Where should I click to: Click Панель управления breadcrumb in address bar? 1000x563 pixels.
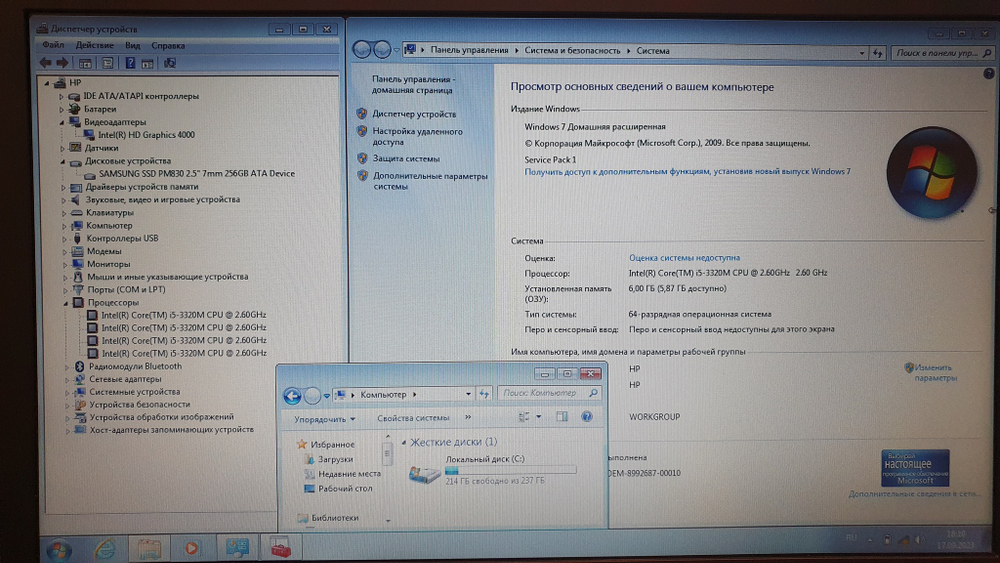pos(469,50)
